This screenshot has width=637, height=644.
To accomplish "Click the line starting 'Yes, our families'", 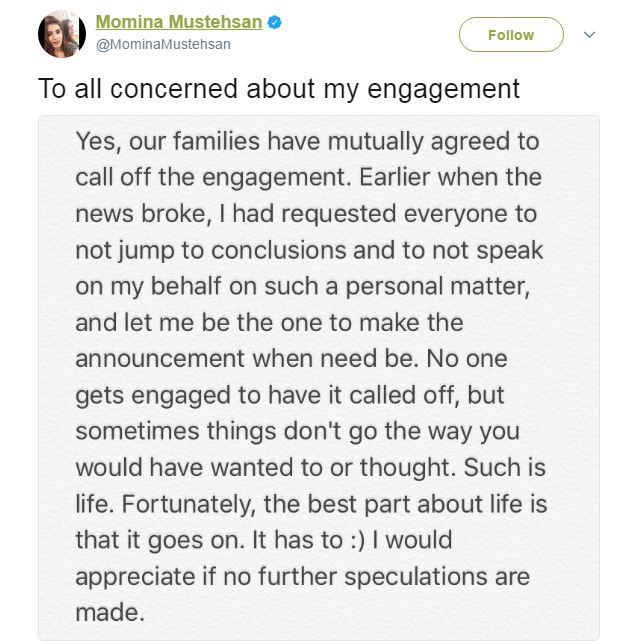I will point(307,142).
